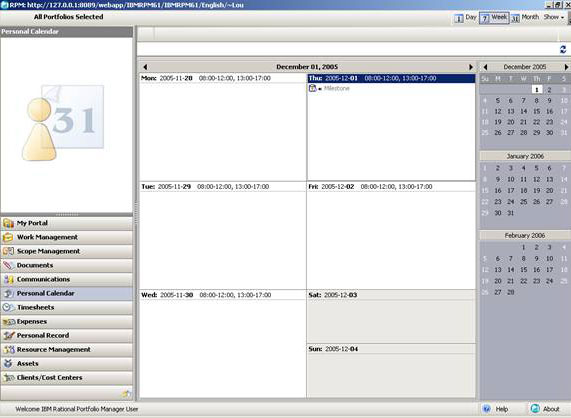
Task: Click the Personal Record icon
Action: (8, 335)
